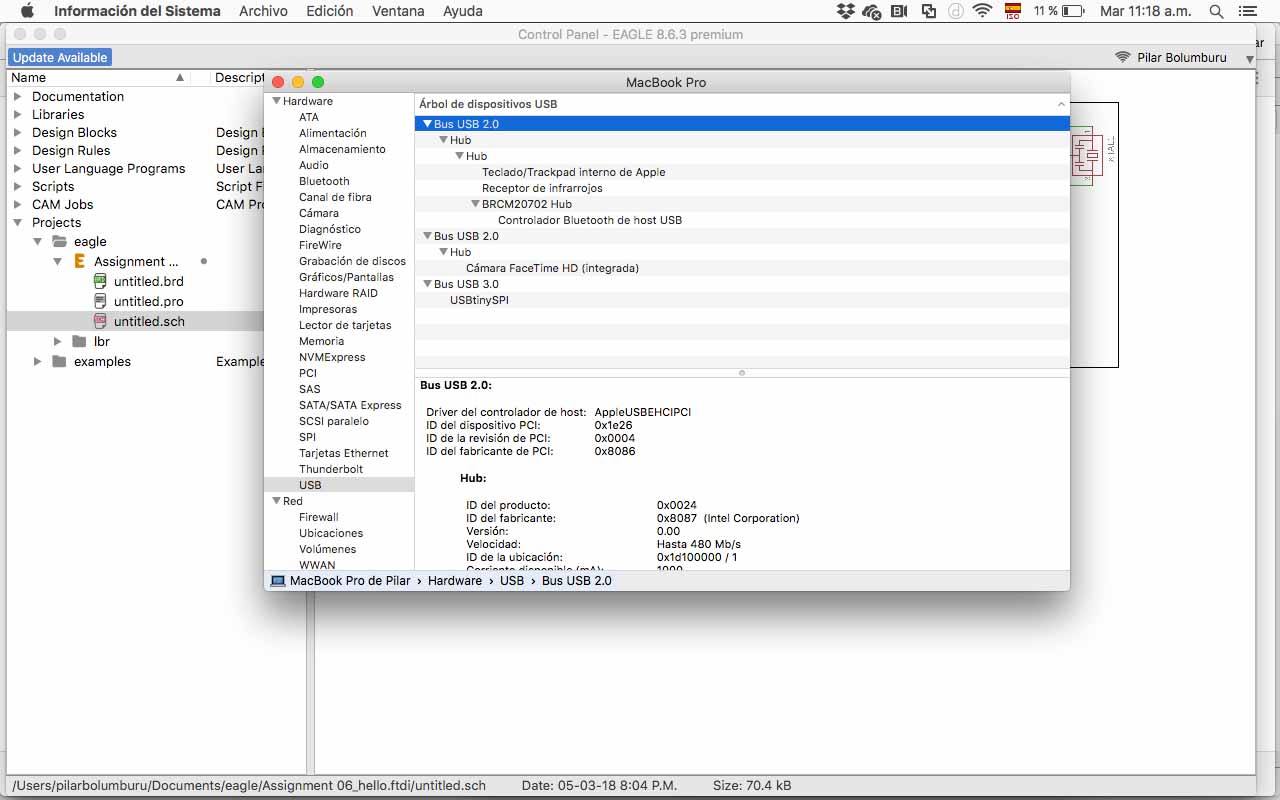Screen dimensions: 1280x800
Task: Click the pane divider handle above details
Action: [x=741, y=373]
